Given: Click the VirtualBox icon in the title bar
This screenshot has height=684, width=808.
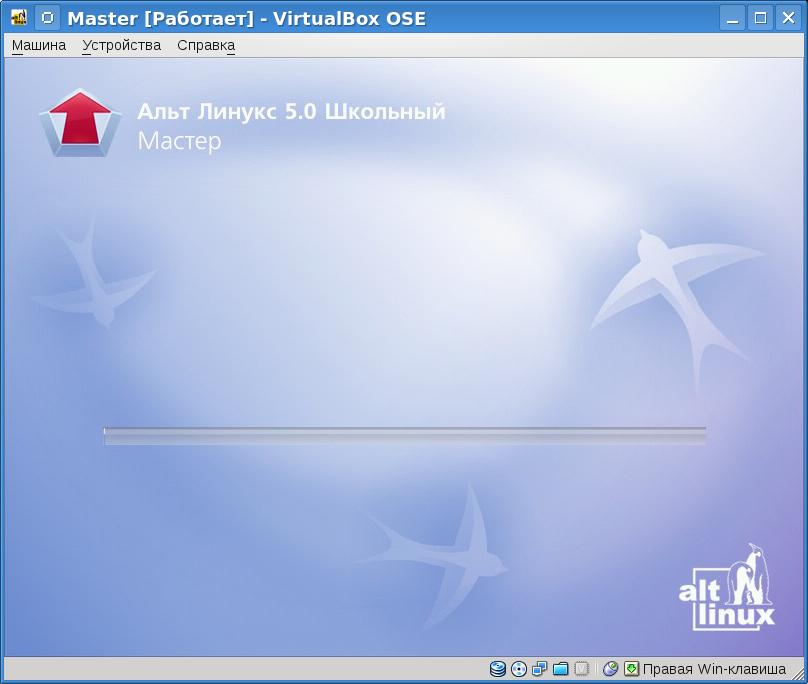Looking at the screenshot, I should point(19,18).
